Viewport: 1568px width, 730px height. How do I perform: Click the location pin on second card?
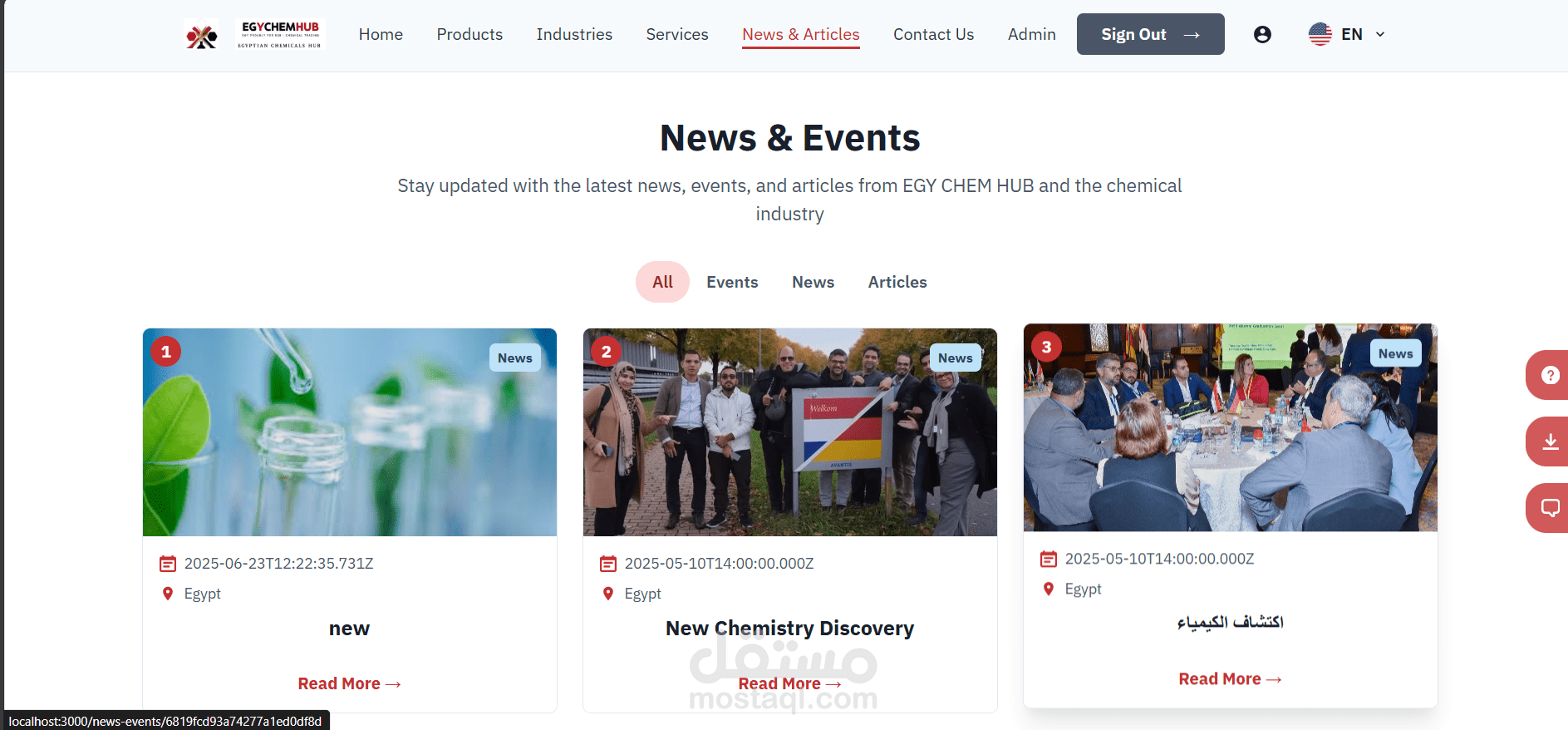608,594
